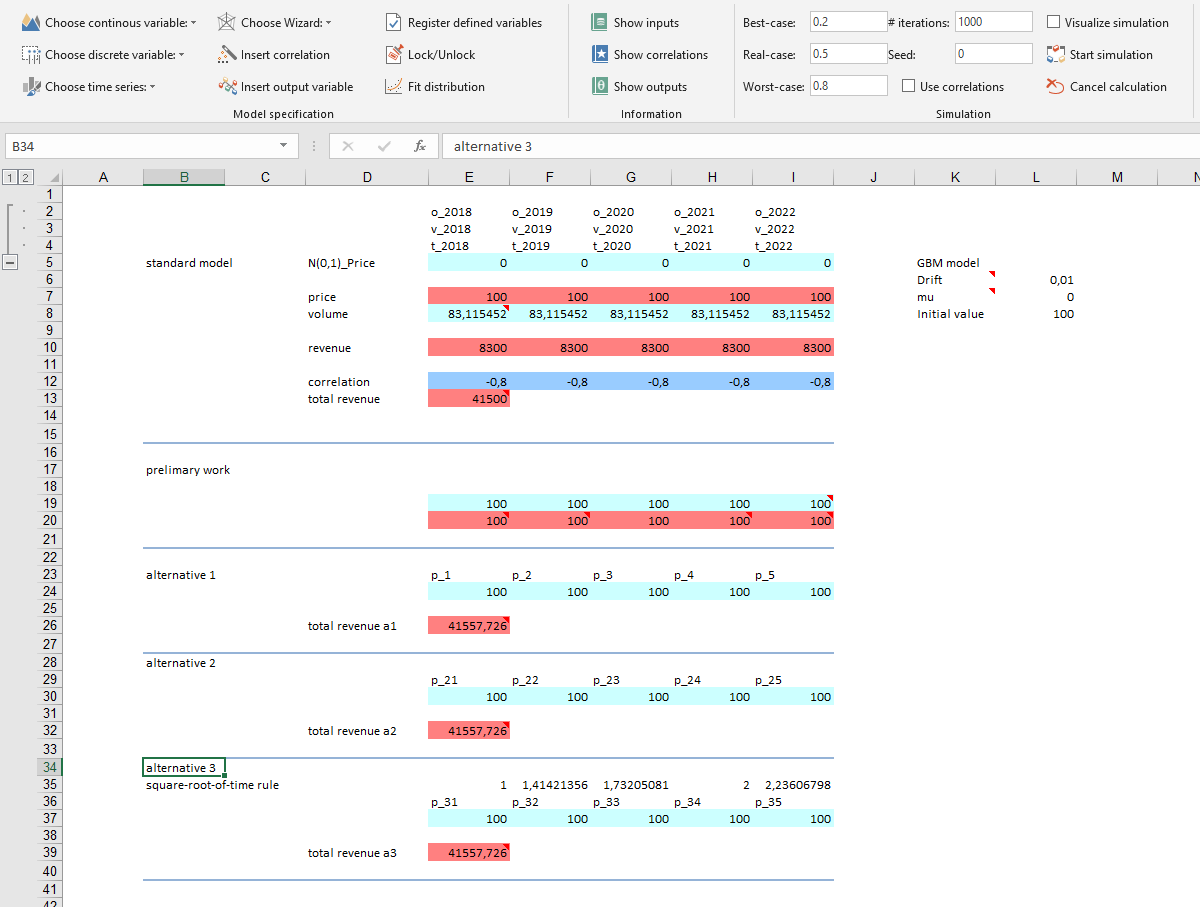Open Choose continous variable dropdown
Viewport: 1200px width, 907px height.
click(x=193, y=22)
